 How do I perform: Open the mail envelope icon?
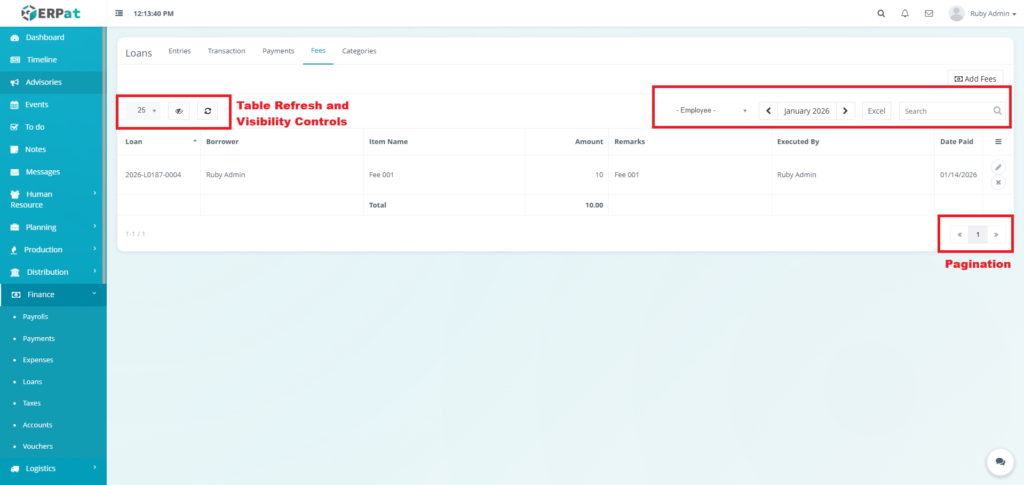(929, 14)
